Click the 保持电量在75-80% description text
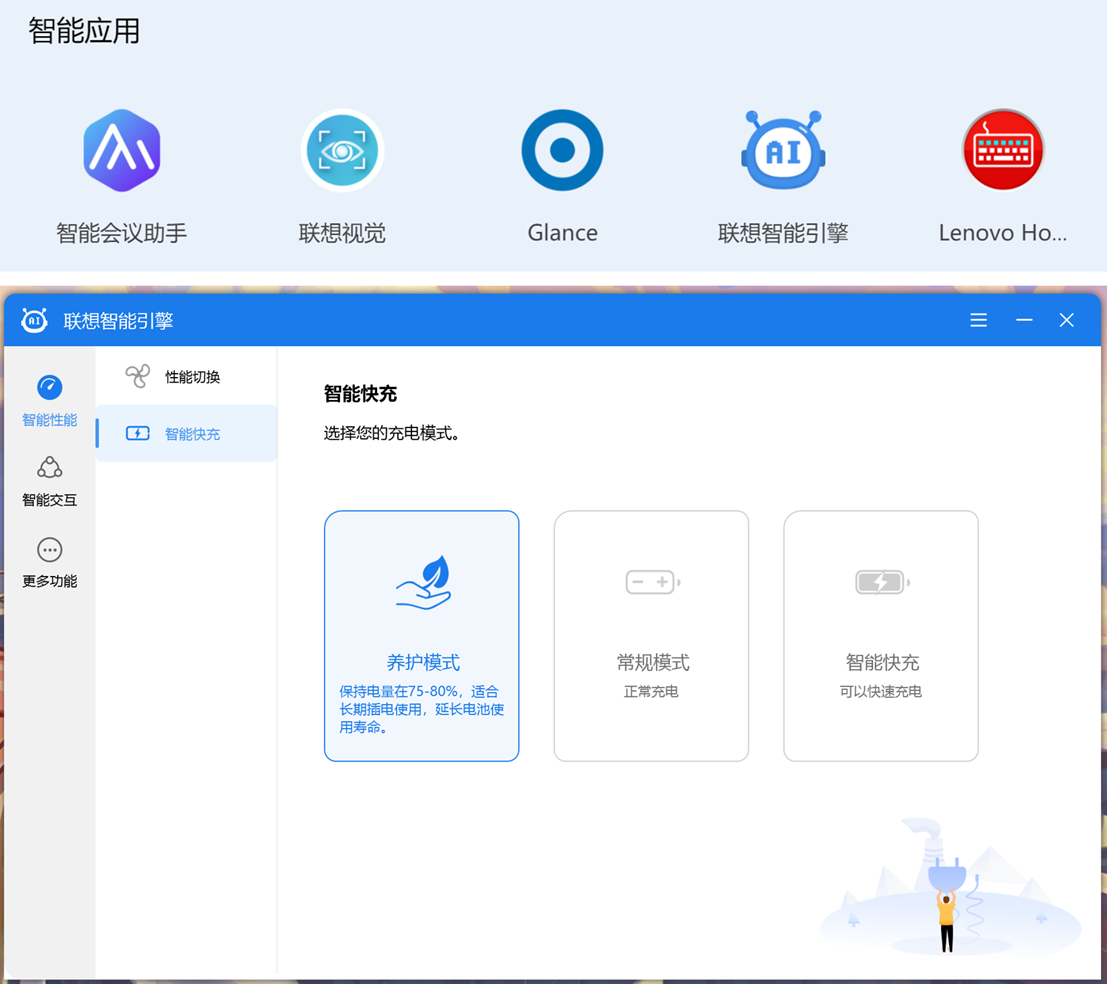1107x984 pixels. click(421, 709)
